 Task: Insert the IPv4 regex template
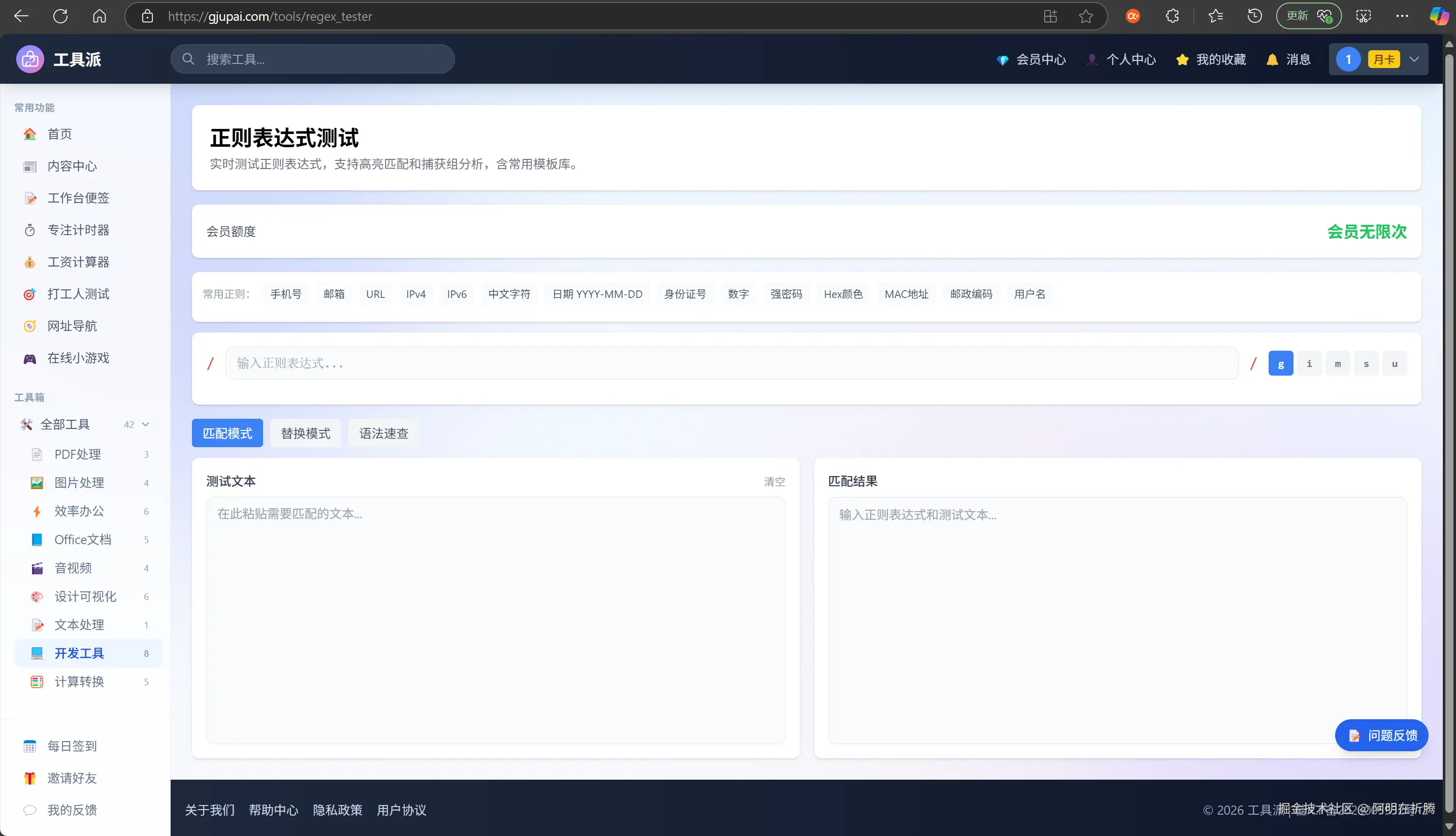click(416, 294)
